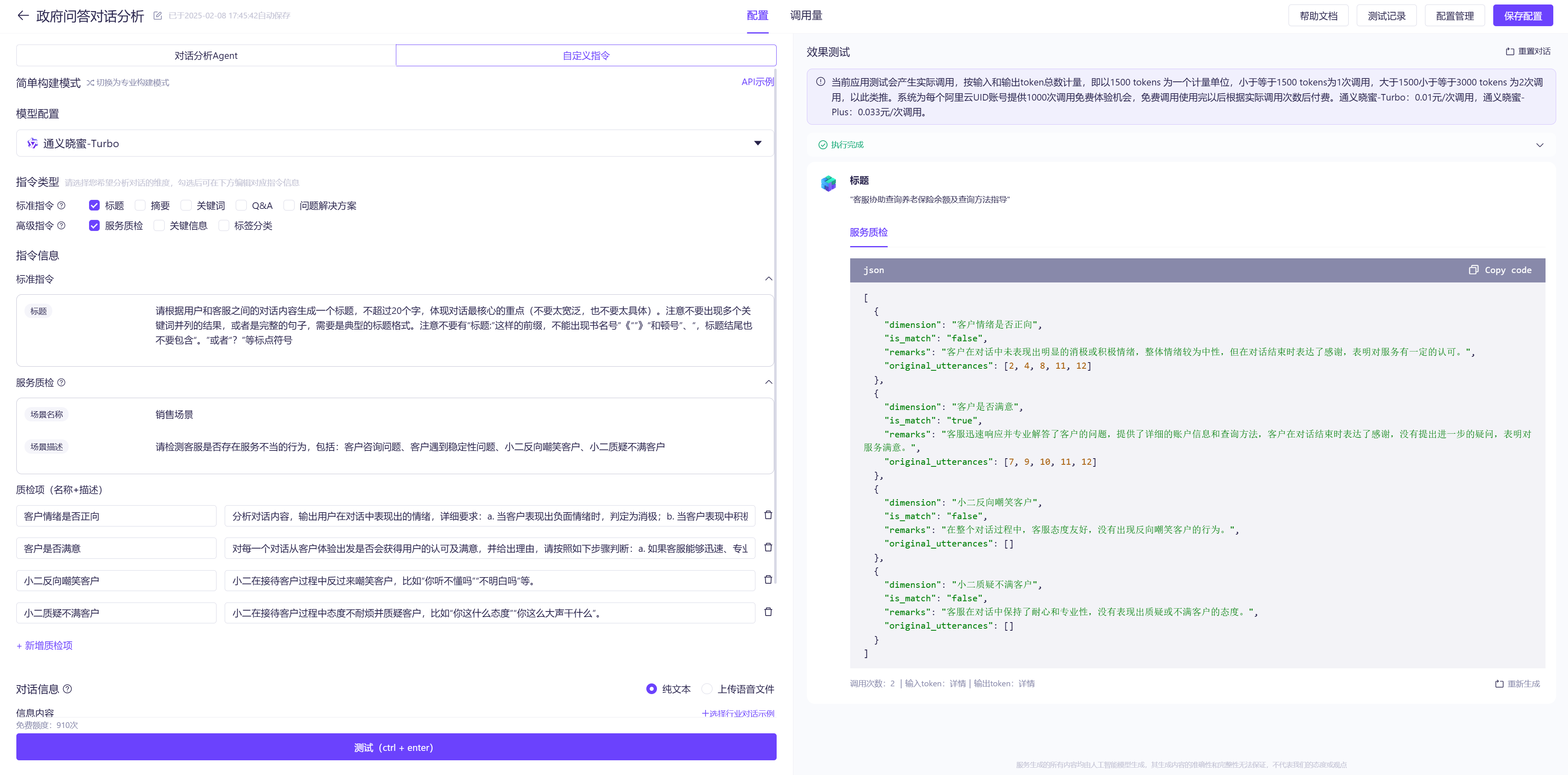The height and width of the screenshot is (775, 1568).
Task: Click the Copy code icon
Action: [x=1473, y=270]
